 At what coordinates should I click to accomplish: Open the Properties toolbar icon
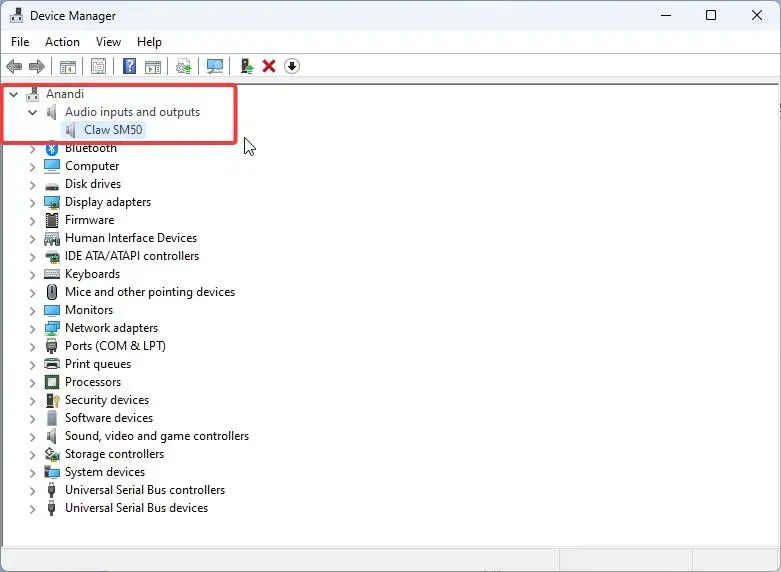coord(98,66)
